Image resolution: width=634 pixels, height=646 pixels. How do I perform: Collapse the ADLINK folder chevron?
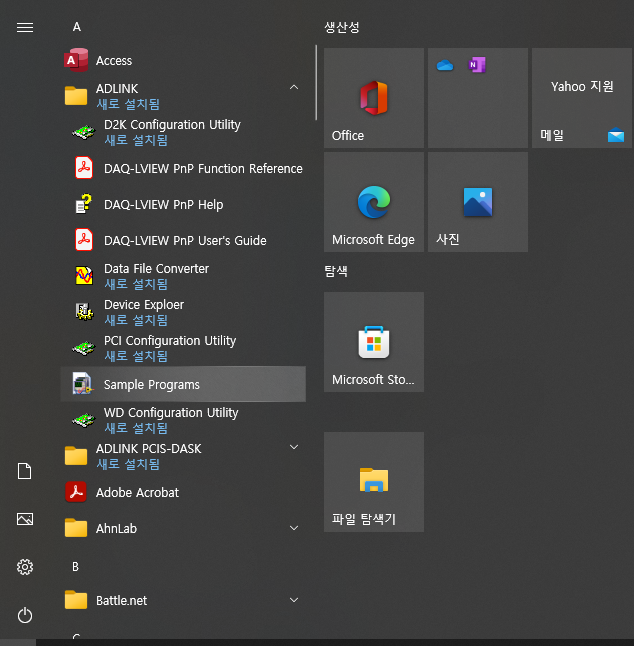[x=294, y=87]
